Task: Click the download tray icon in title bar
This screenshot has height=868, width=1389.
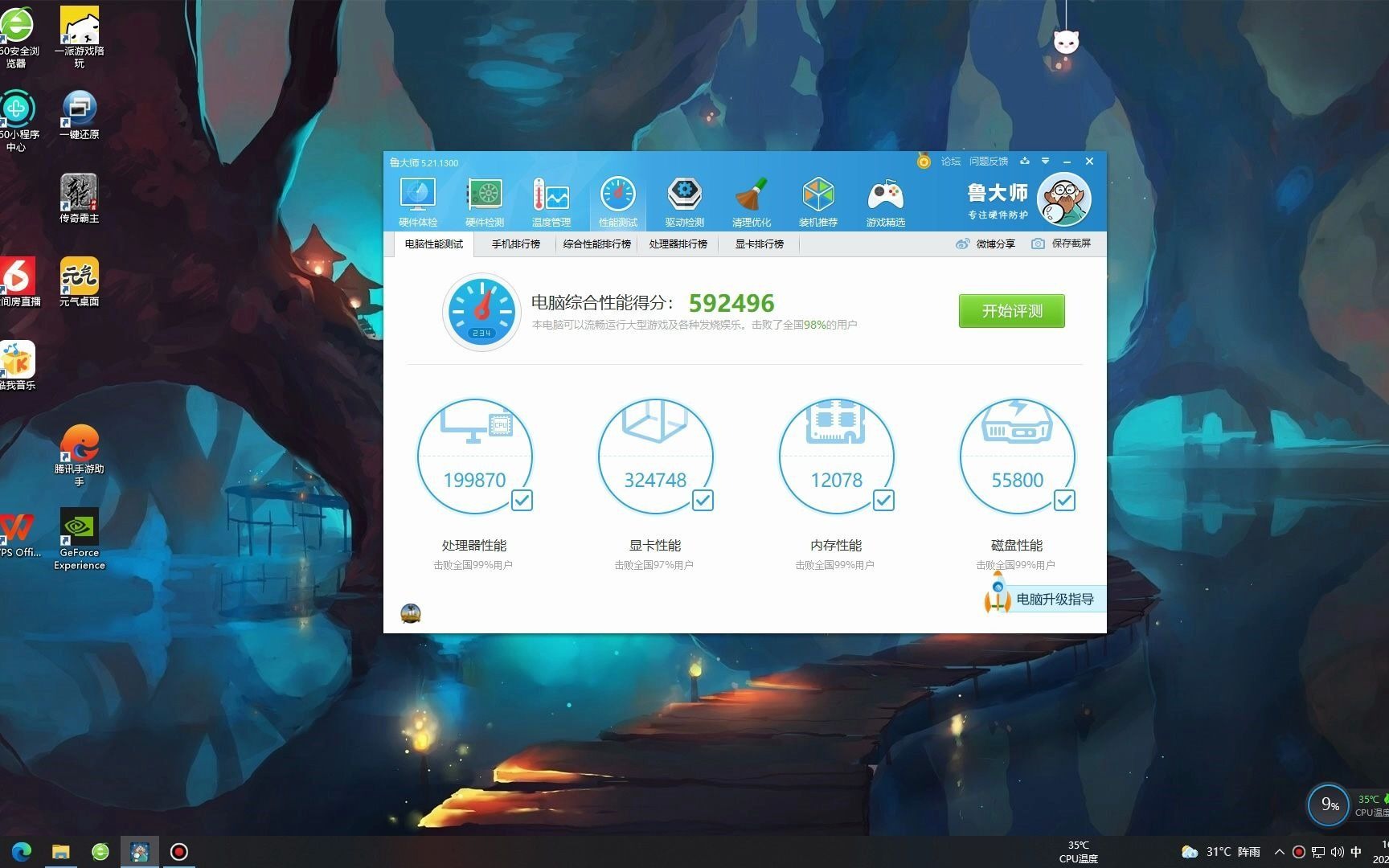Action: tap(1024, 161)
